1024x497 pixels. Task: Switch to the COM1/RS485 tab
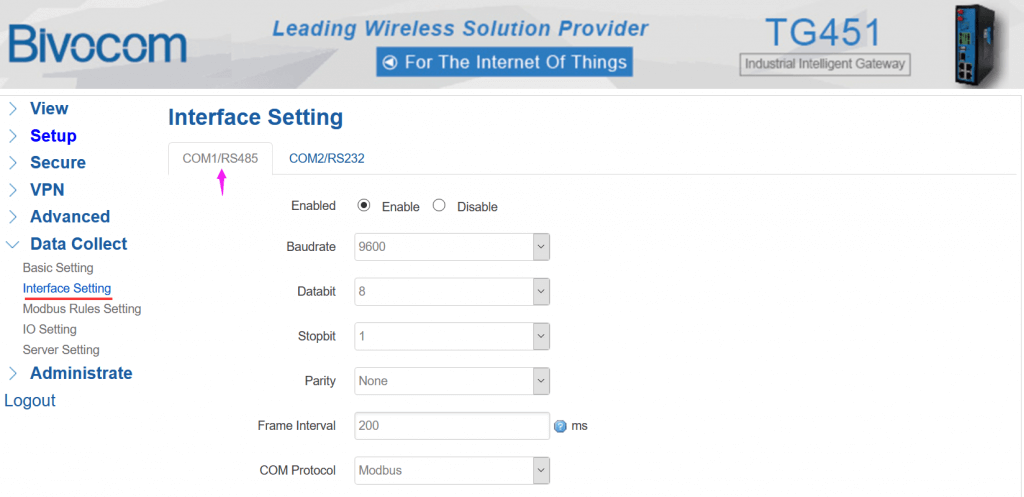[x=220, y=158]
